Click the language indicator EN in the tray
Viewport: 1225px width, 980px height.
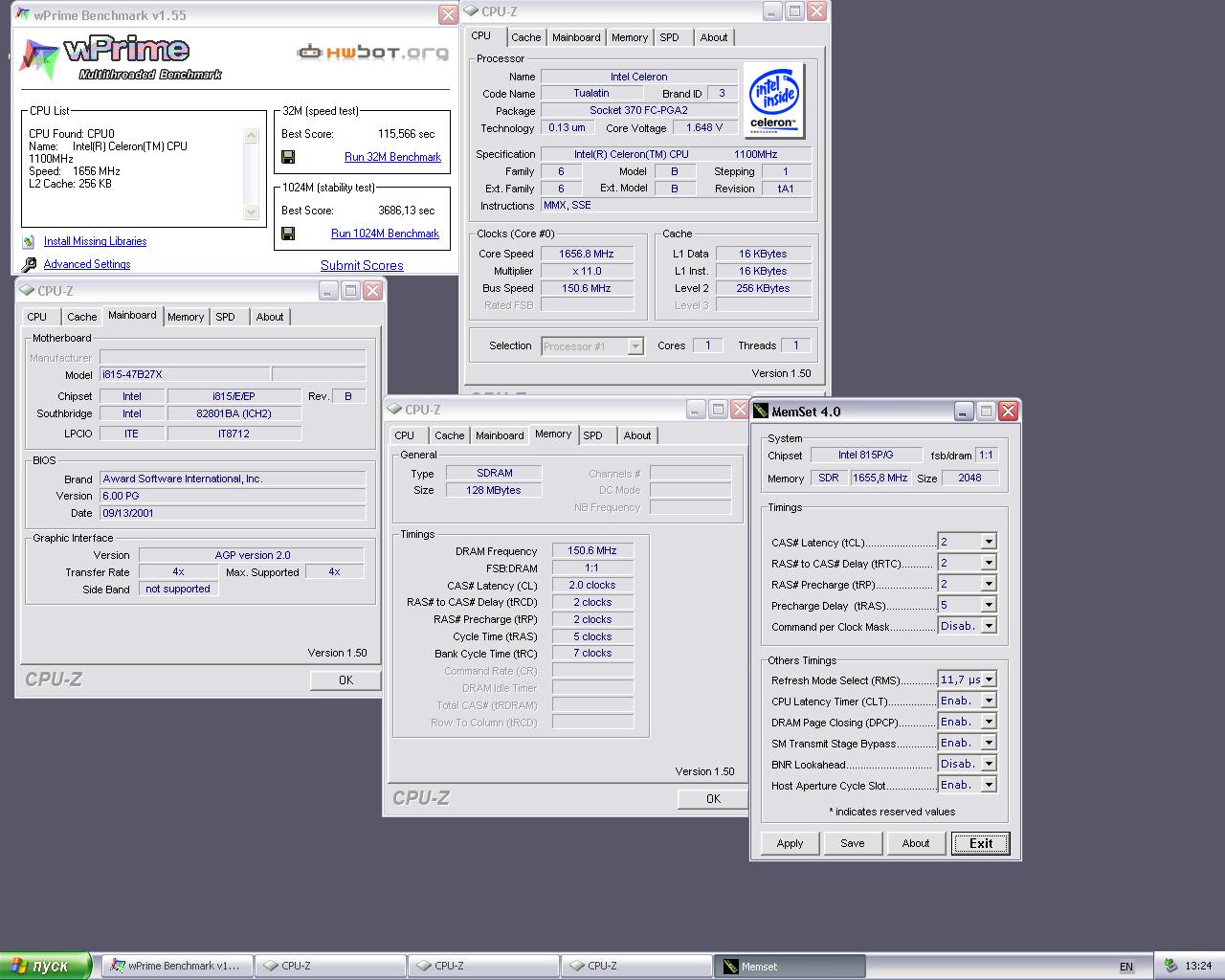click(1126, 967)
